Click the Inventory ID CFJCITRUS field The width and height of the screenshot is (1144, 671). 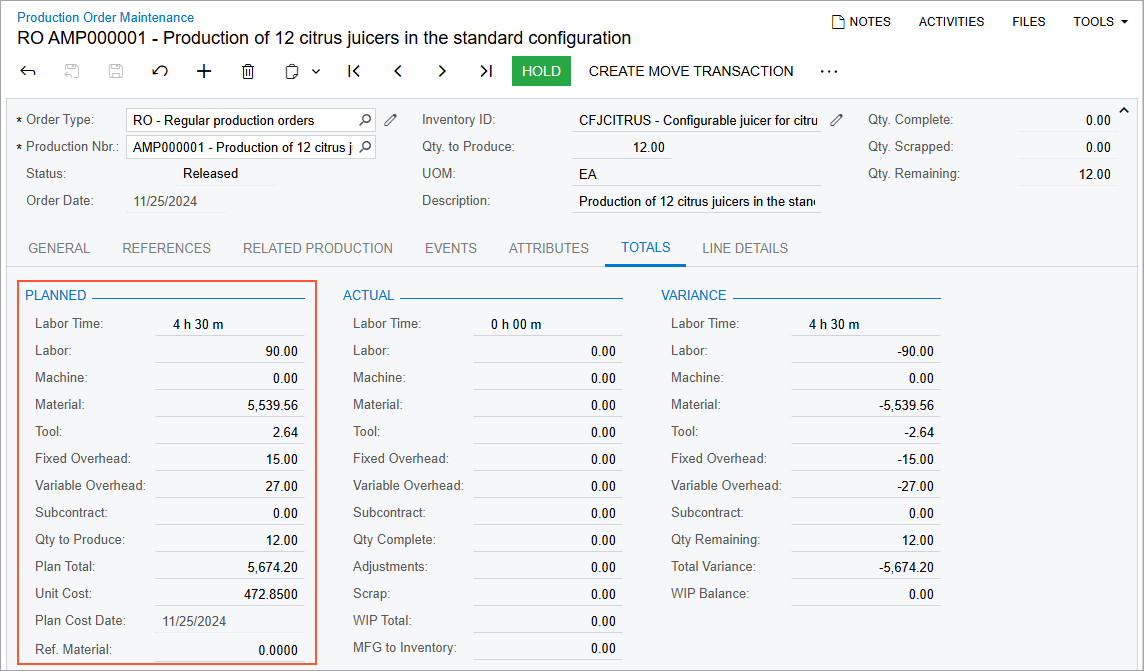pos(697,120)
